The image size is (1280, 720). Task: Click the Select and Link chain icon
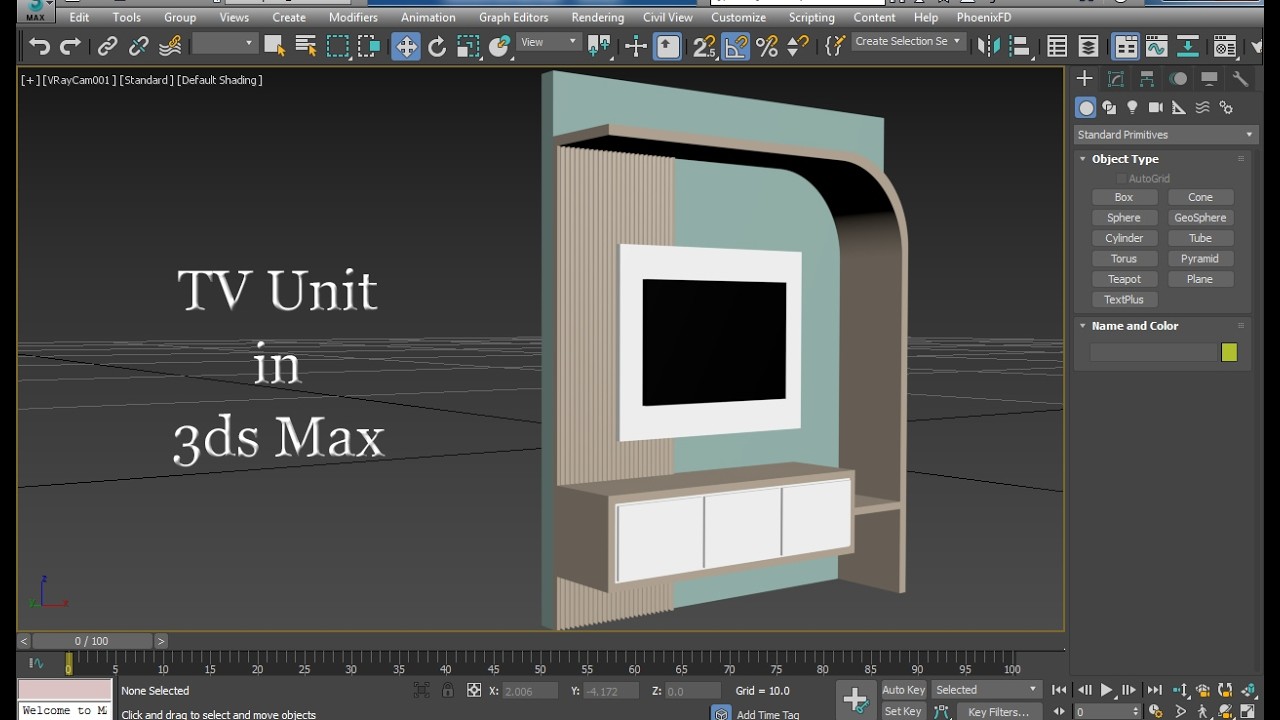tap(107, 46)
